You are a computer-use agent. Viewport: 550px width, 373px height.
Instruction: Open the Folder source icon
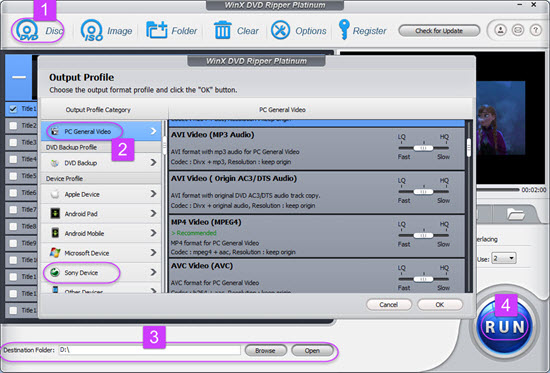tap(156, 30)
